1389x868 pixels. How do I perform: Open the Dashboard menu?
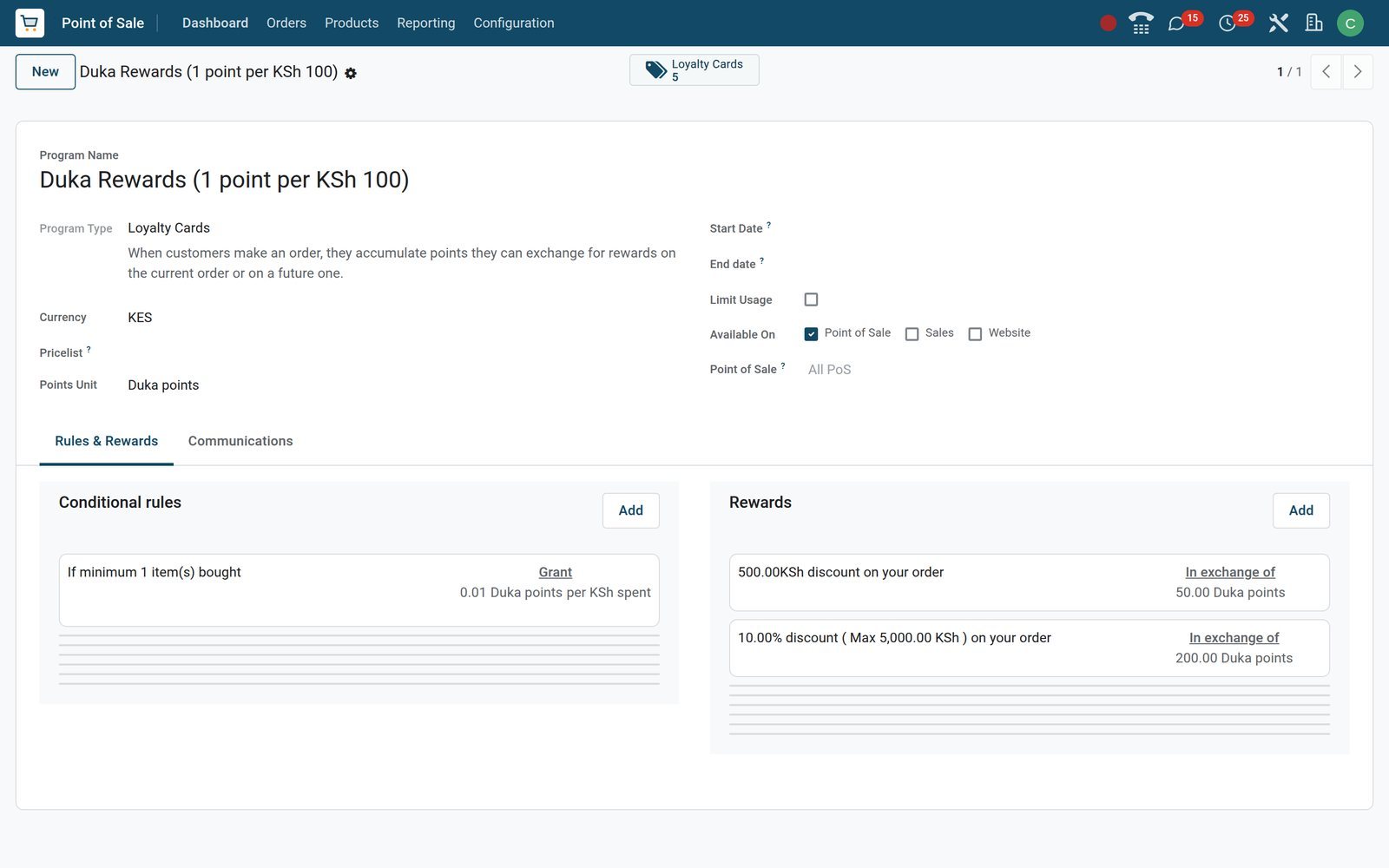(x=215, y=23)
